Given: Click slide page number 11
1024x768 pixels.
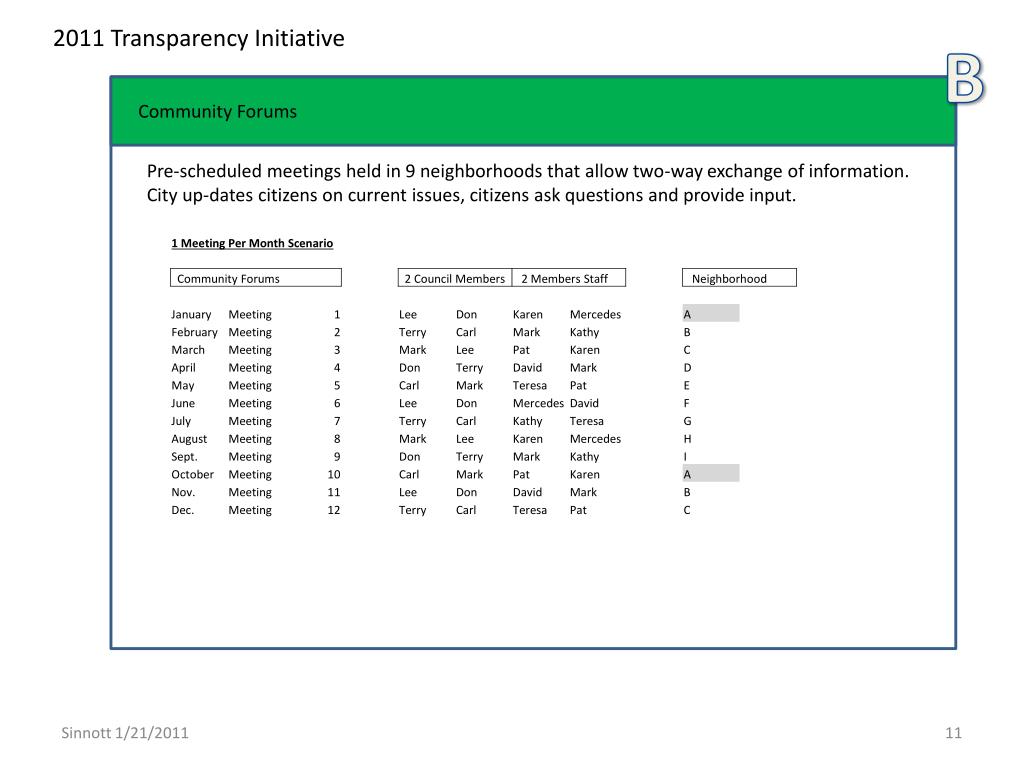Looking at the screenshot, I should point(953,733).
